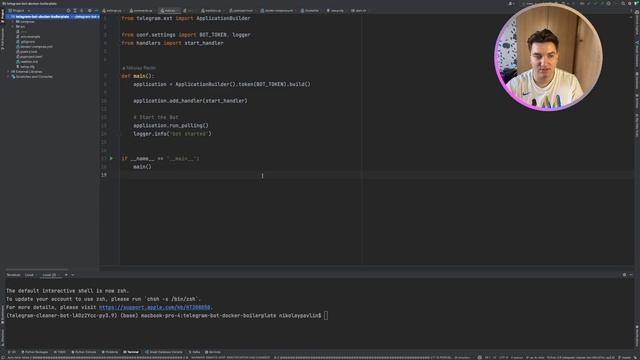Switch to handlers.py editor tab
The height and width of the screenshot is (360, 640).
pyautogui.click(x=212, y=11)
